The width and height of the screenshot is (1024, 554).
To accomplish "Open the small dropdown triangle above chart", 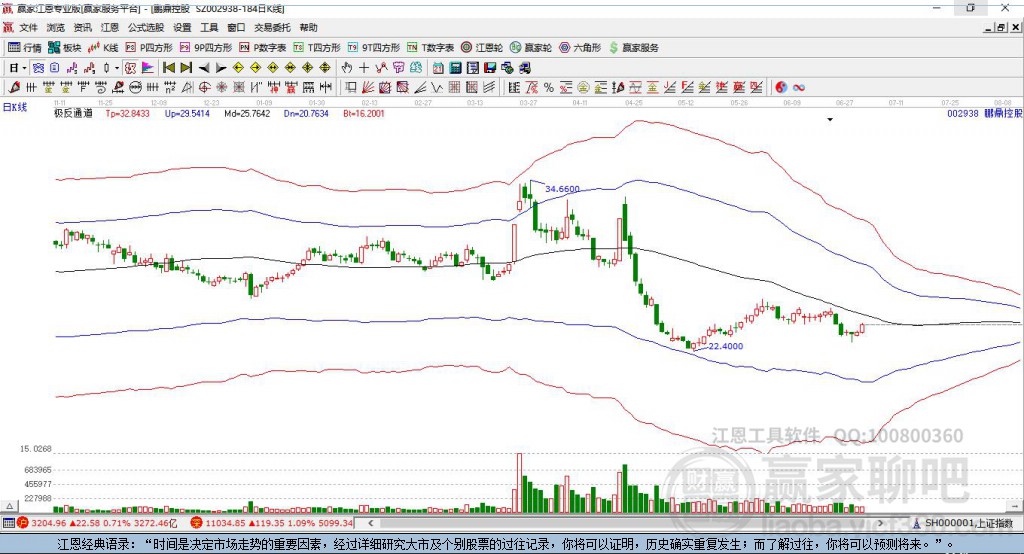I will [830, 120].
